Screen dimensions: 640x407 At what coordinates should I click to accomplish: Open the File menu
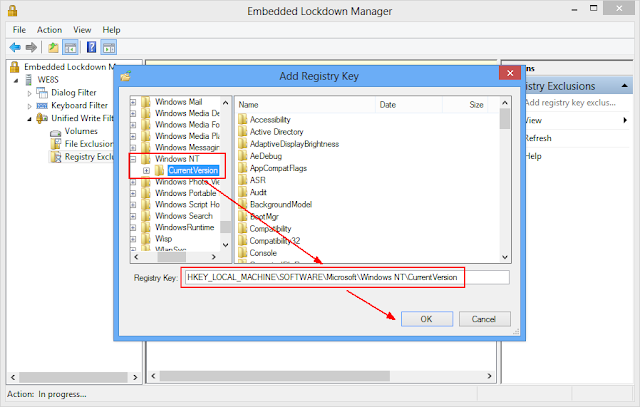[x=19, y=30]
